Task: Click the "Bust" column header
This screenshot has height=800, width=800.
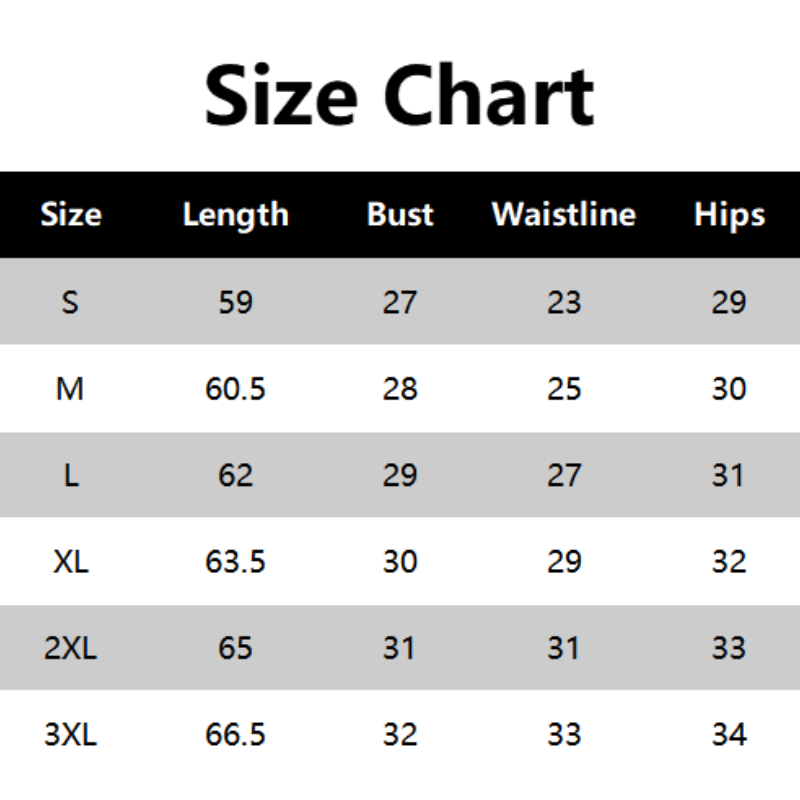Action: click(x=400, y=215)
